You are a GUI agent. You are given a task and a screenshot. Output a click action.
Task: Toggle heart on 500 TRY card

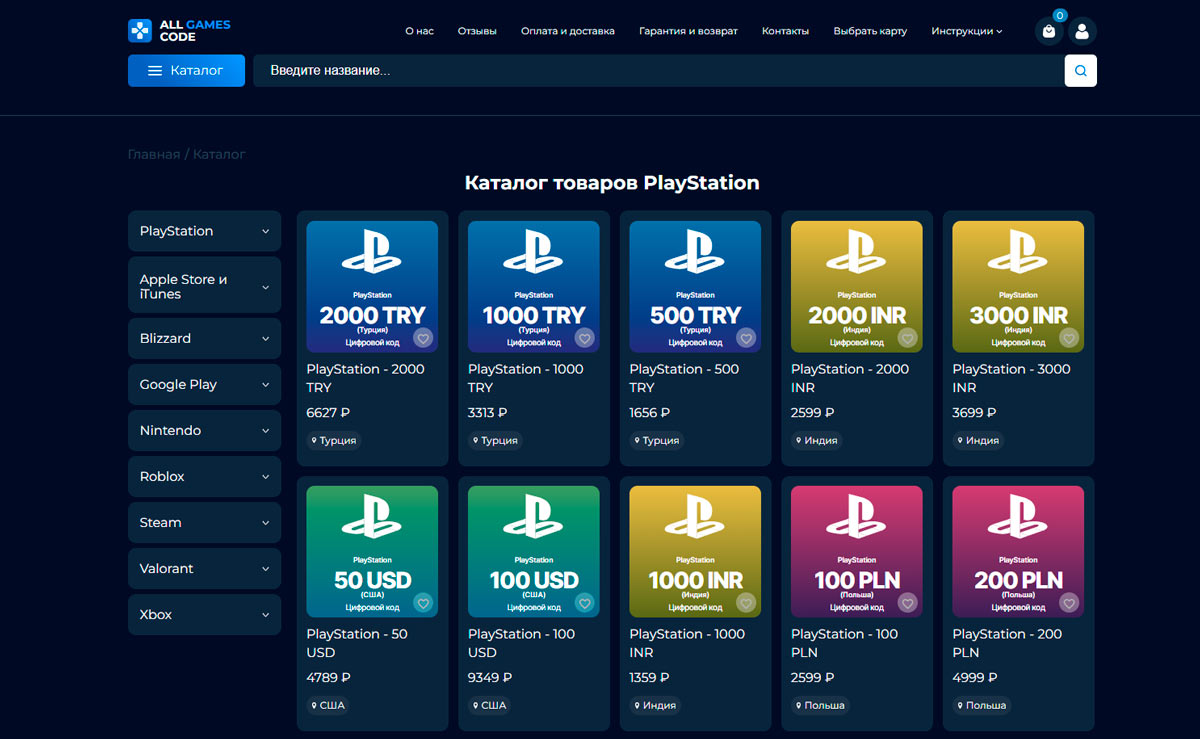point(746,338)
